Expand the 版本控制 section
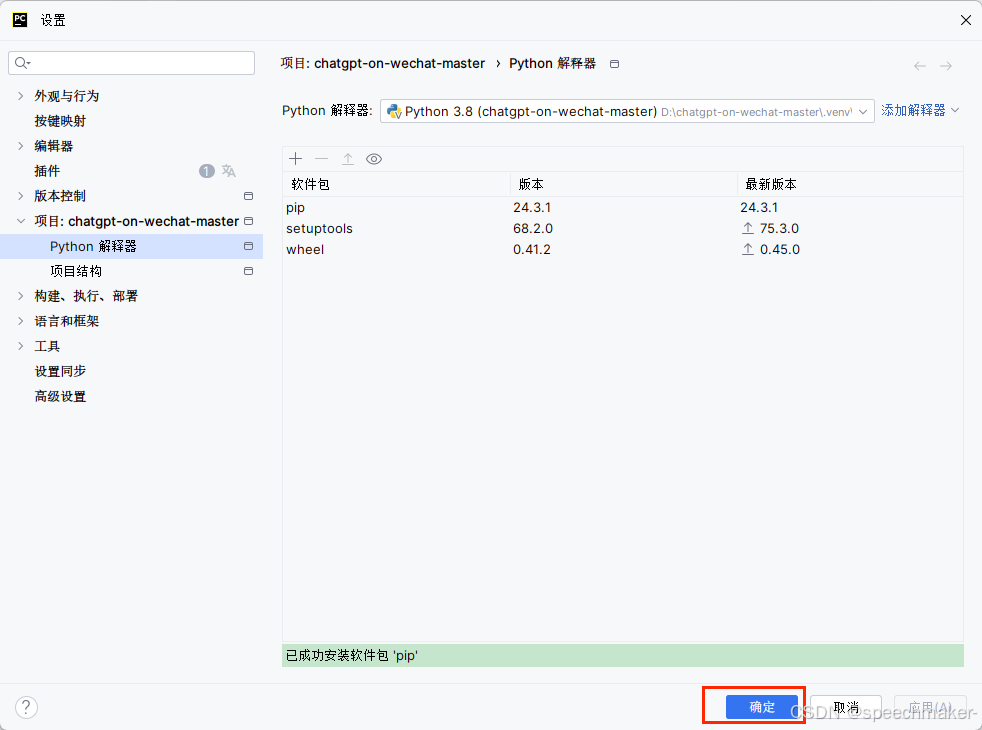The image size is (982, 730). point(21,196)
